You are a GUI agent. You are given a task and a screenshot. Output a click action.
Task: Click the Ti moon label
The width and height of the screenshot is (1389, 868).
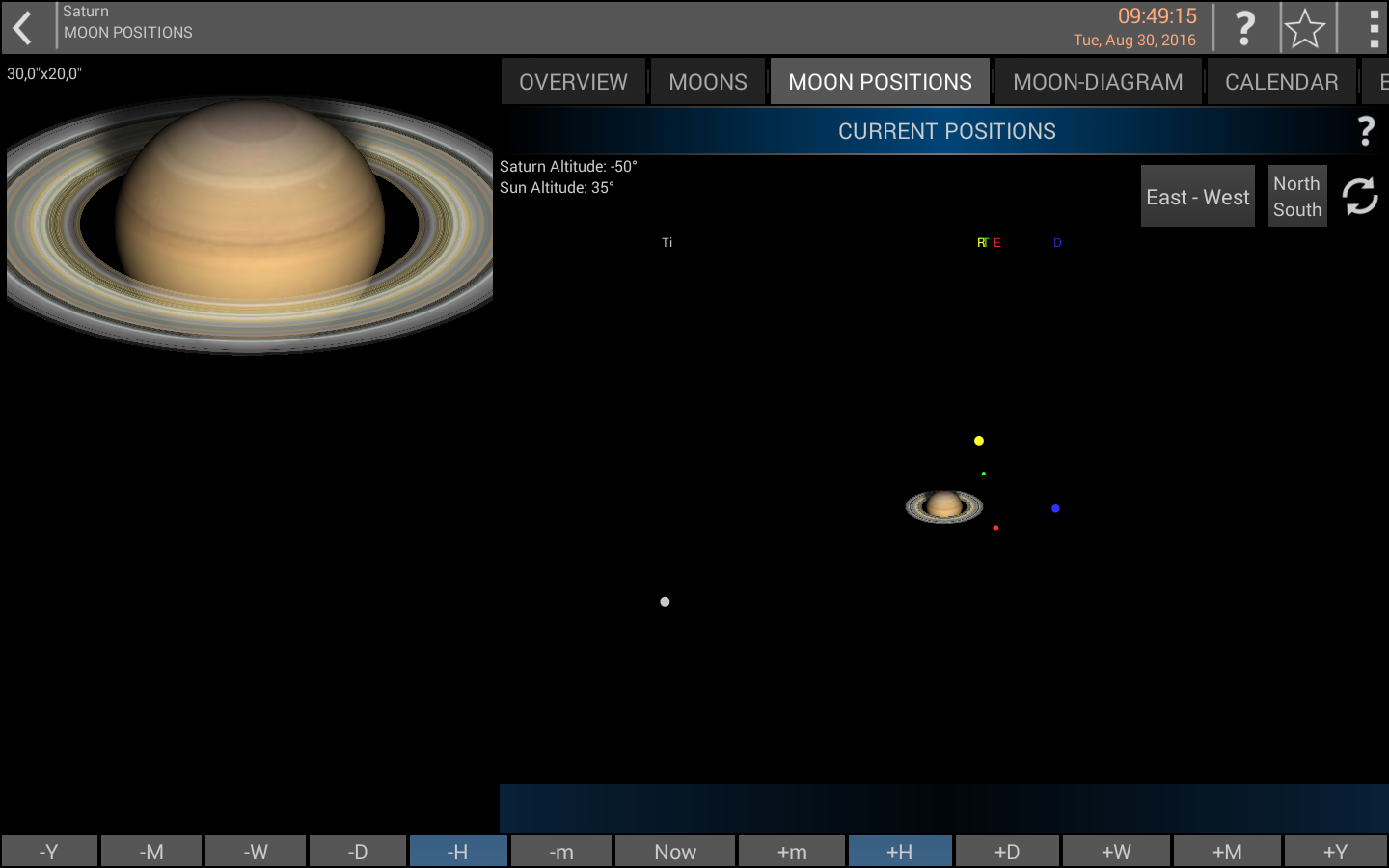click(667, 243)
